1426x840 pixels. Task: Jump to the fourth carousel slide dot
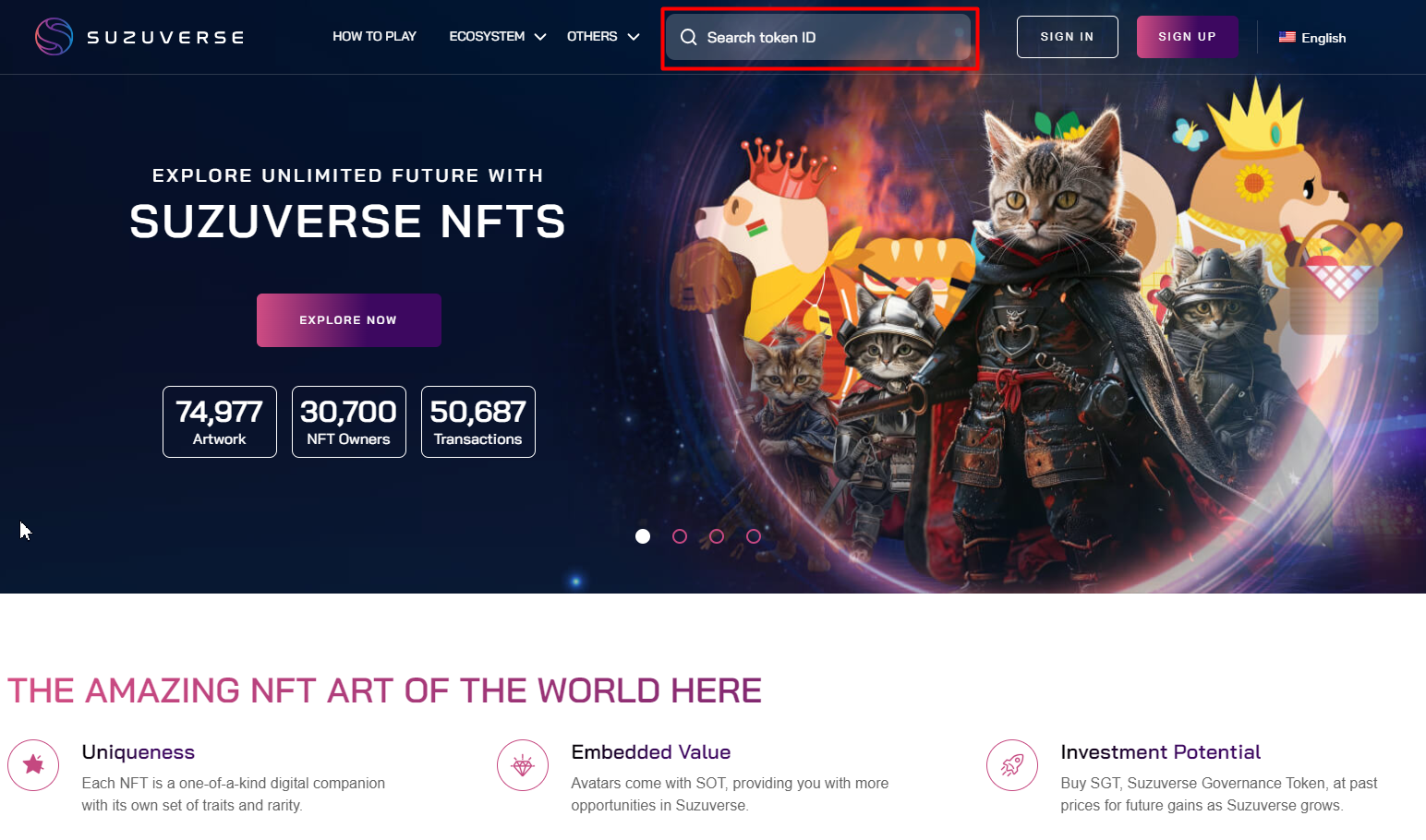pyautogui.click(x=754, y=536)
